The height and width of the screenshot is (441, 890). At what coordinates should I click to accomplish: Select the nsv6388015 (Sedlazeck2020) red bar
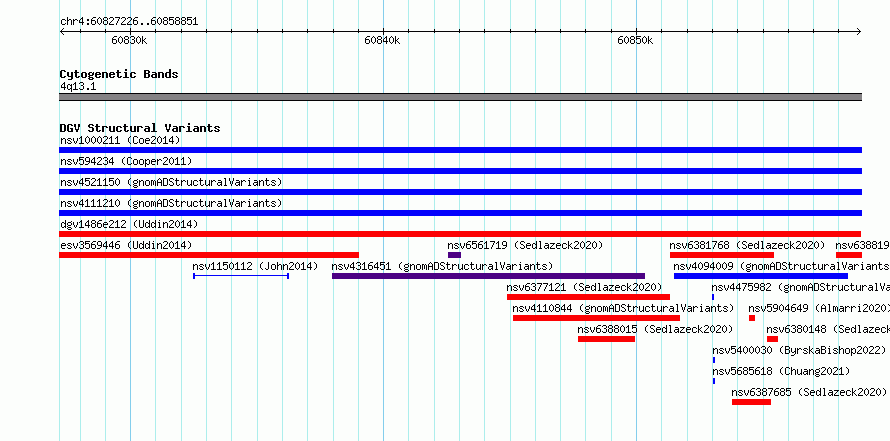(x=606, y=339)
